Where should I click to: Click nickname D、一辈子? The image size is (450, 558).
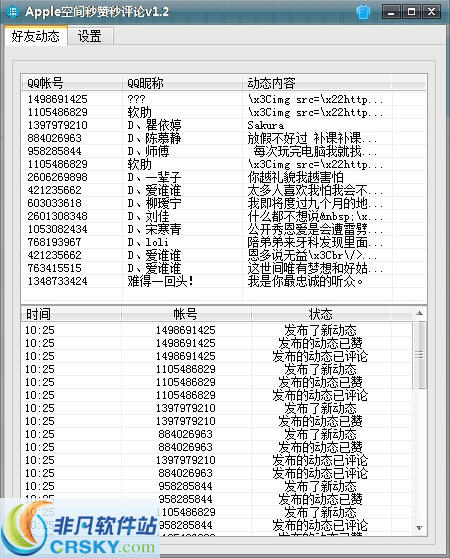click(154, 177)
